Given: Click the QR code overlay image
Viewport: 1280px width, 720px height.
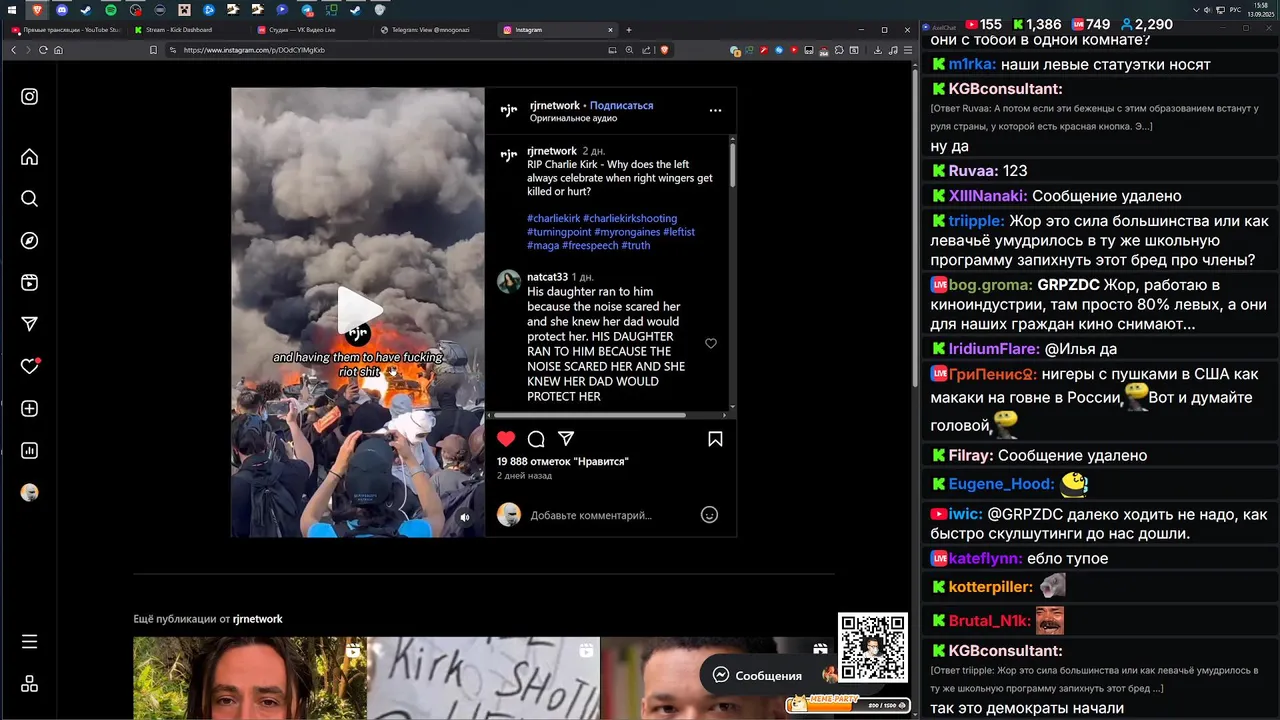Looking at the screenshot, I should 873,647.
